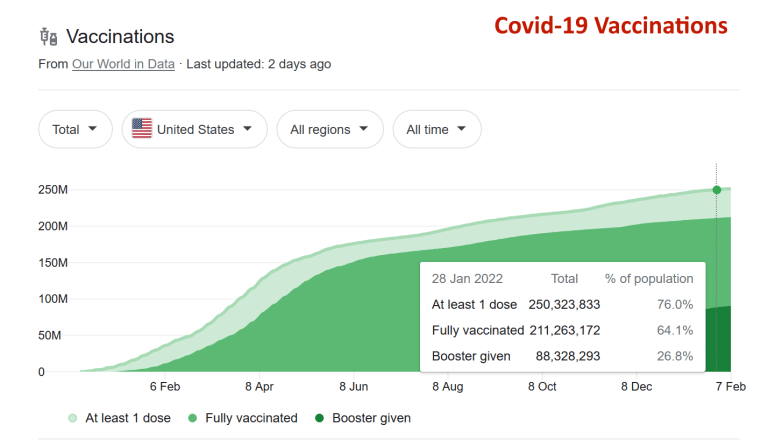Click the Covid-19 Vaccinations red title

[x=611, y=26]
